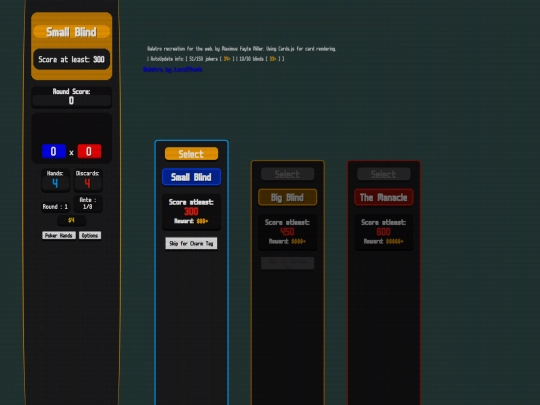The width and height of the screenshot is (540, 405).
Task: Click The Manacle 600 score requirement
Action: coord(383,232)
